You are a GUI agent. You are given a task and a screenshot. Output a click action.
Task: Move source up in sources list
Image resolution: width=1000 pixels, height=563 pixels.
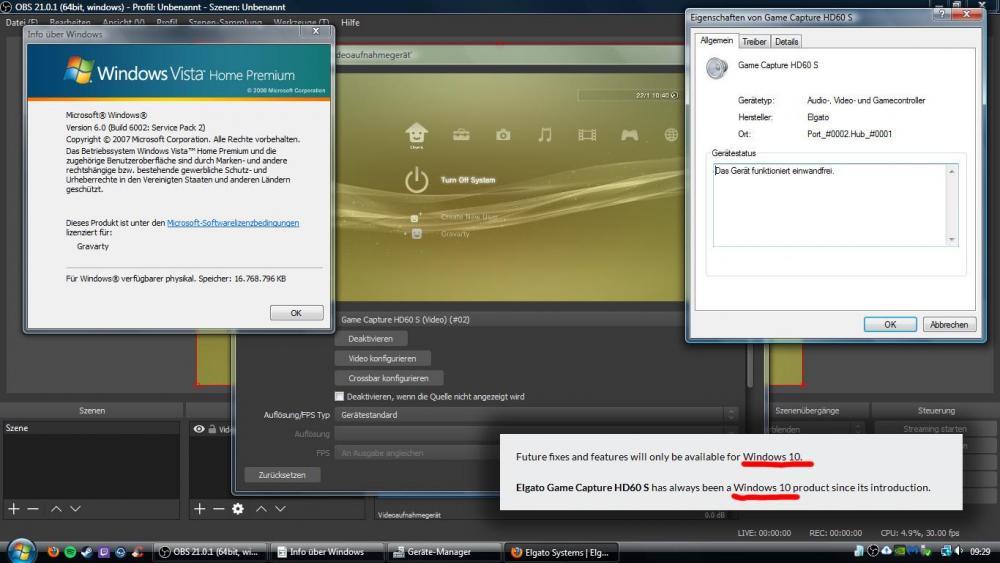(261, 509)
